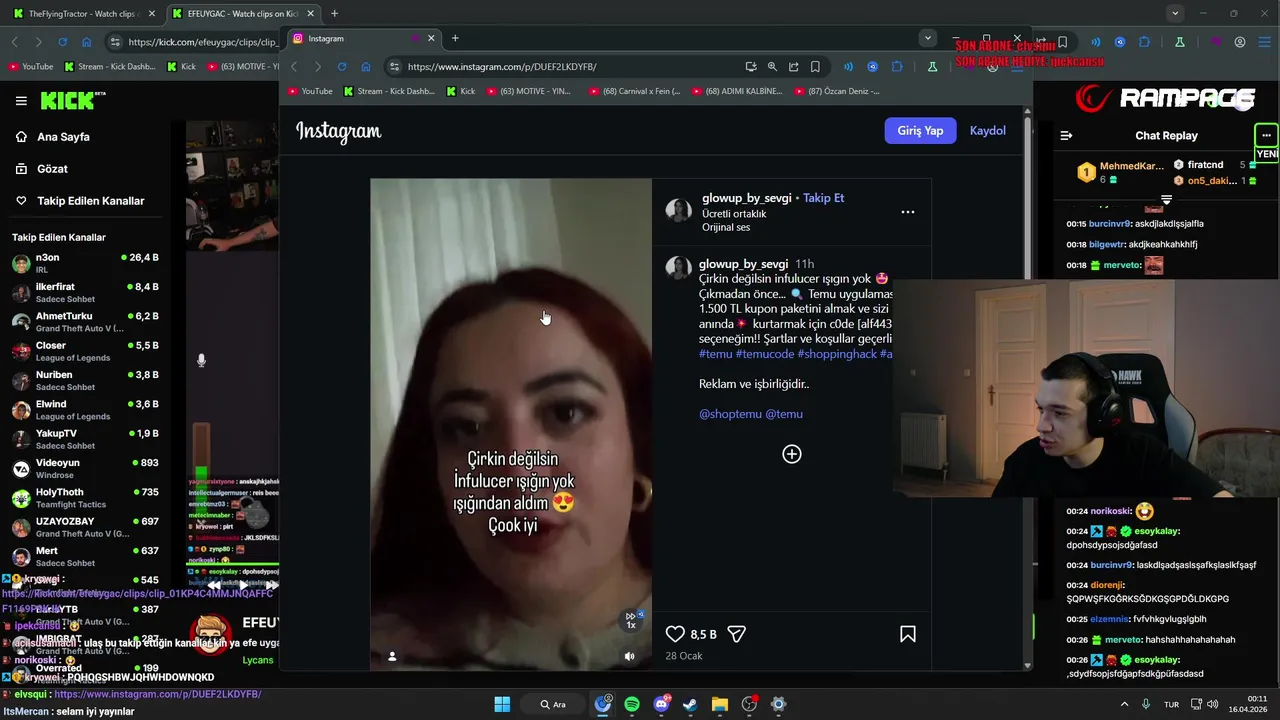Click the Instagram page vertical scrollbar

coord(1027,390)
